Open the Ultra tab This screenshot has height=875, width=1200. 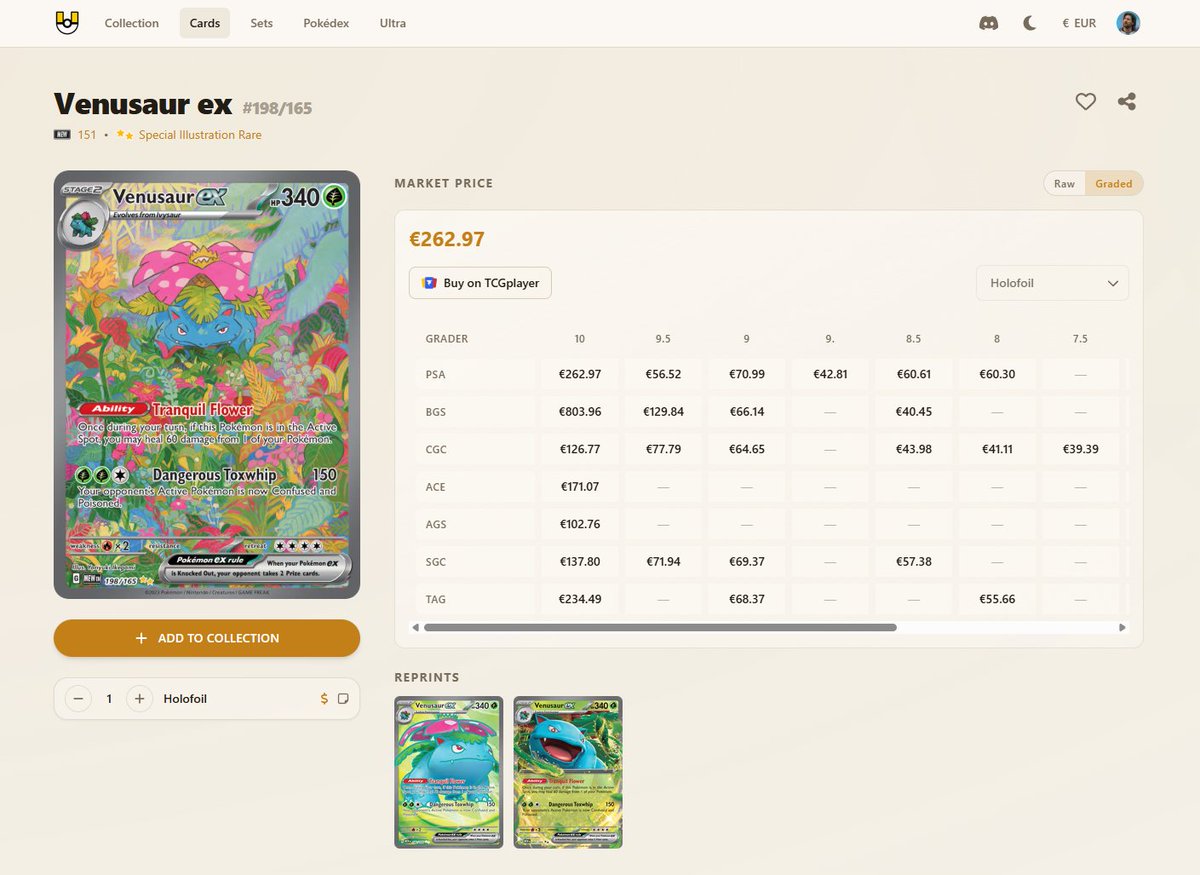pyautogui.click(x=393, y=23)
